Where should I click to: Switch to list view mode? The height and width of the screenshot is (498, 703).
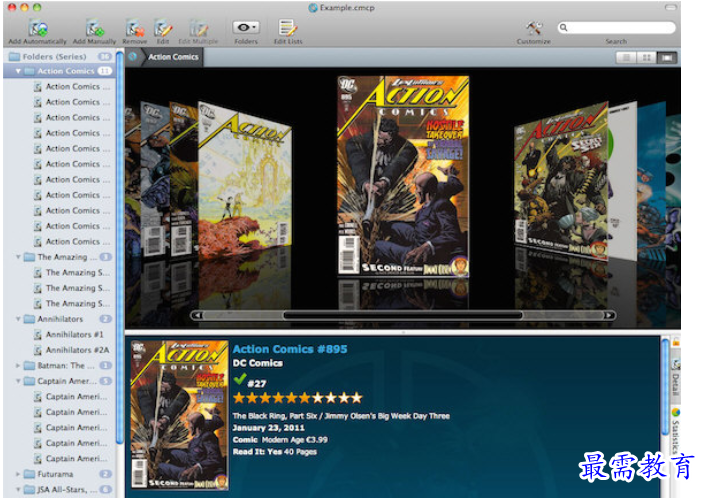626,57
